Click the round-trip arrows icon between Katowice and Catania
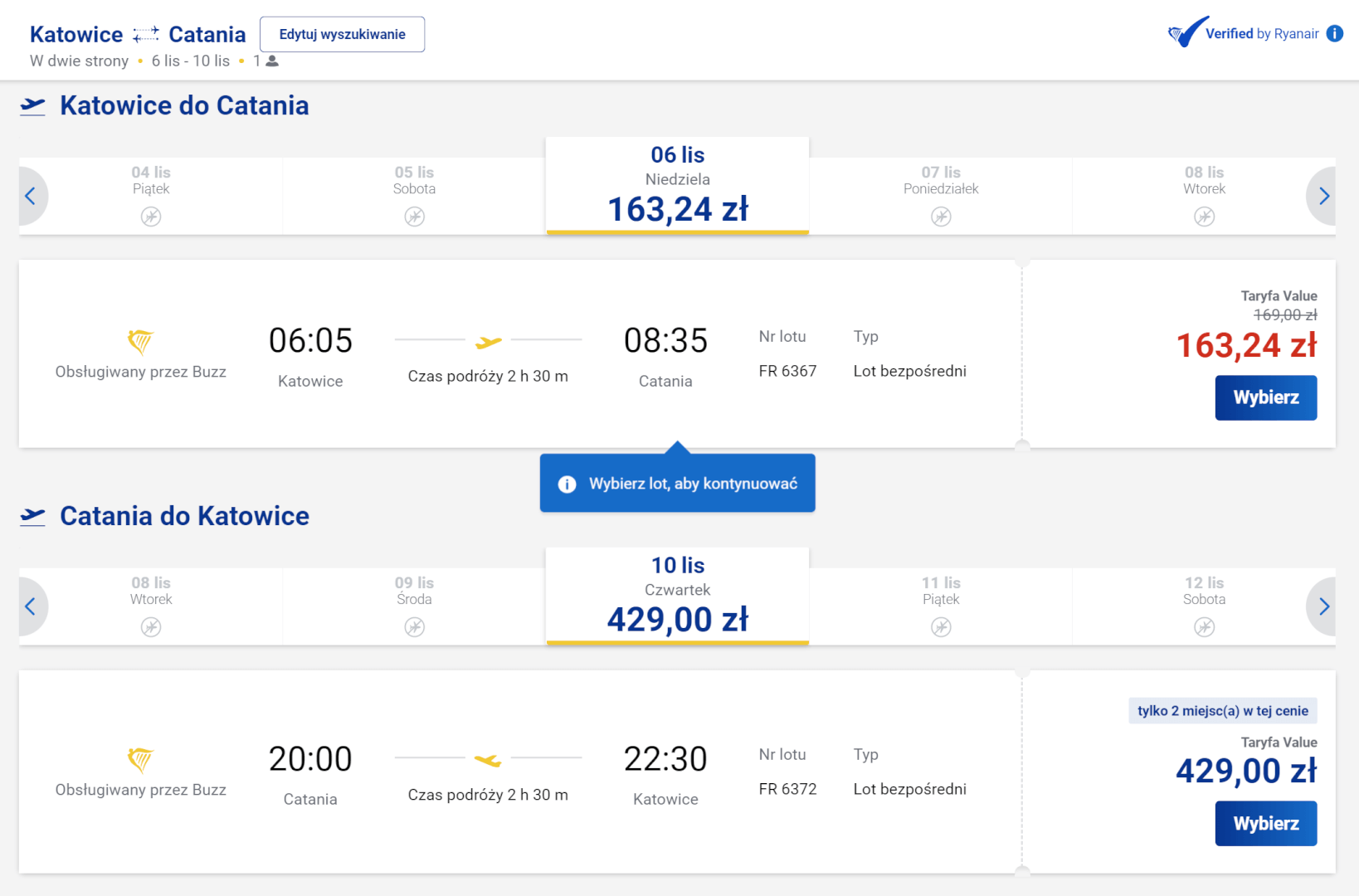Viewport: 1359px width, 896px height. pos(146,34)
